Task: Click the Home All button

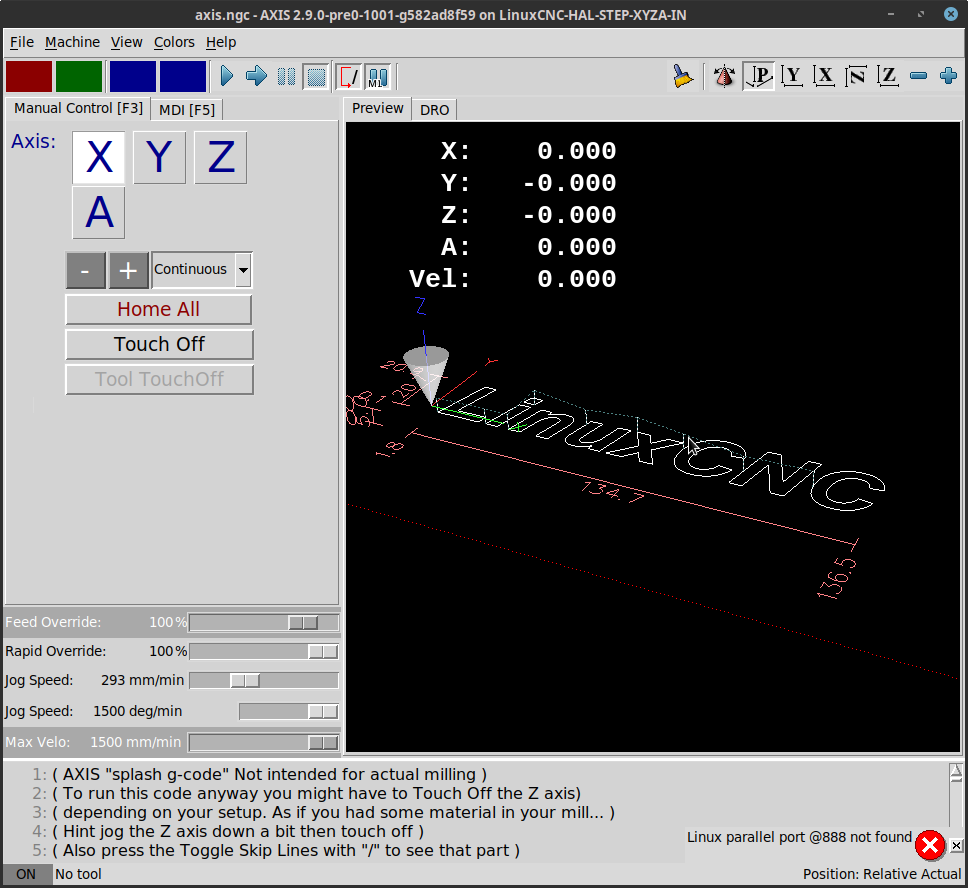Action: click(x=159, y=309)
